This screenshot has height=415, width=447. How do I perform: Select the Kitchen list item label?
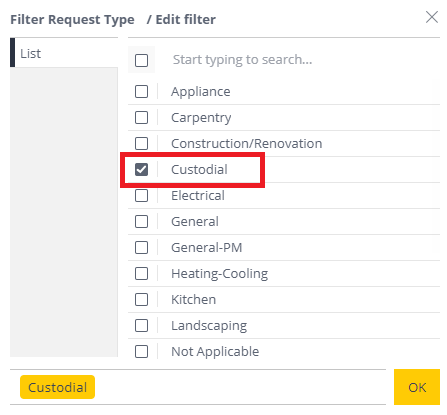click(193, 299)
